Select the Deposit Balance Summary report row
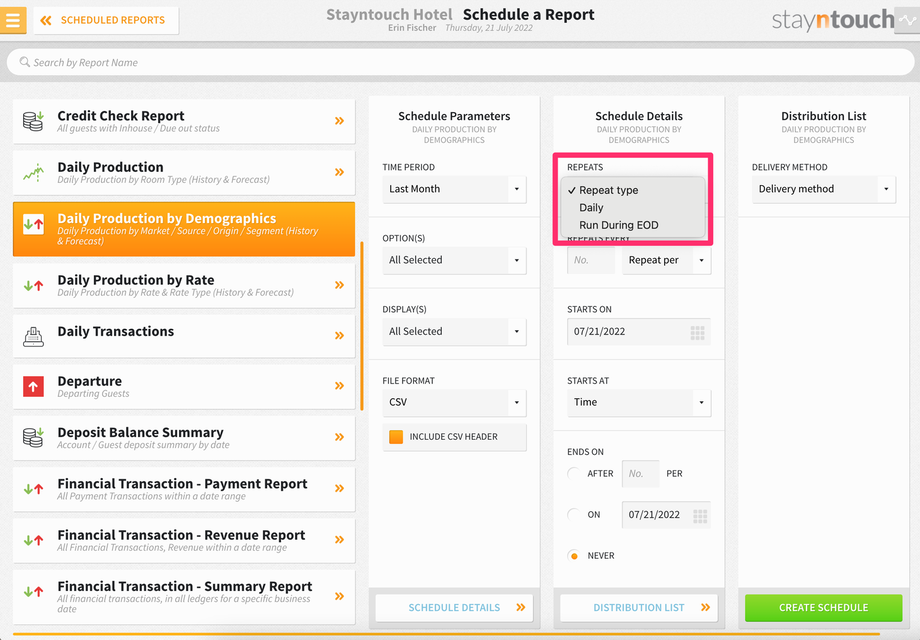Image resolution: width=920 pixels, height=640 pixels. (x=184, y=438)
